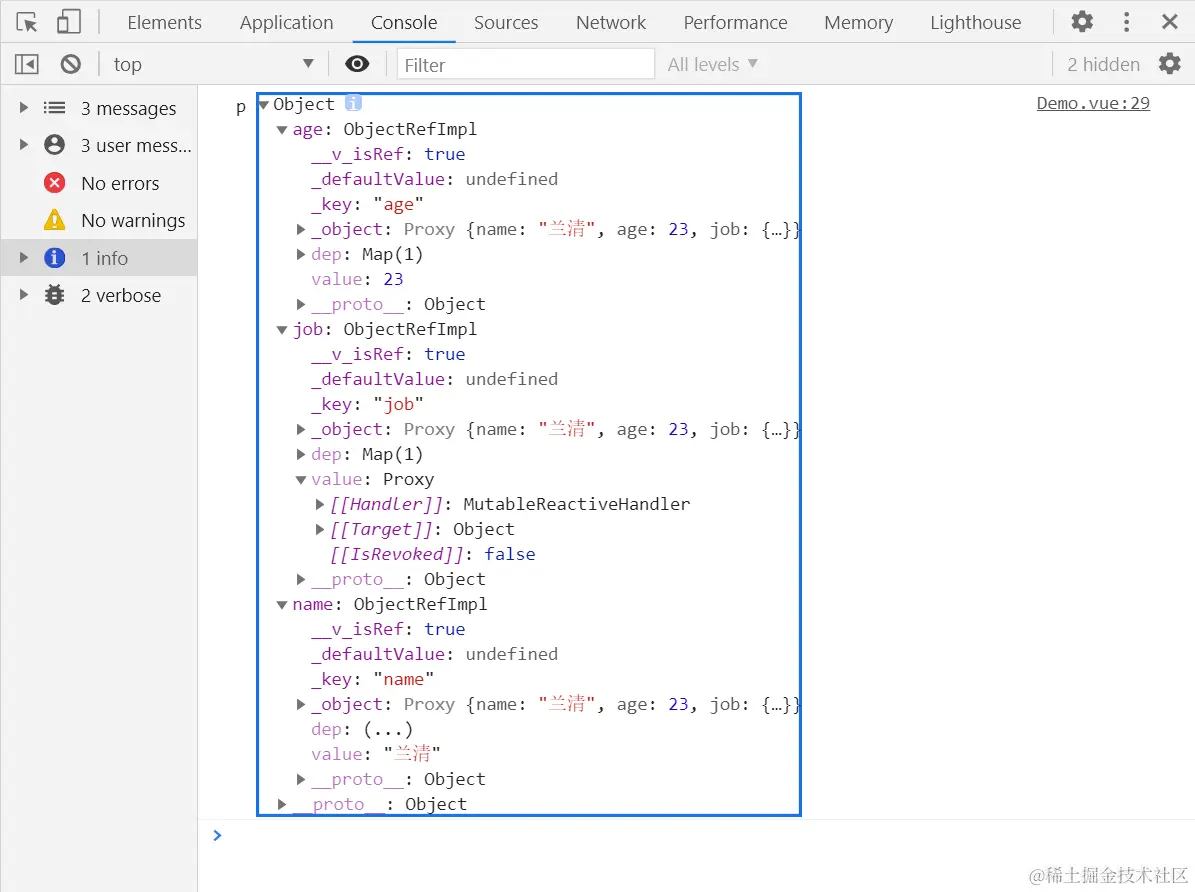This screenshot has width=1195, height=892.
Task: Click the _key: "job" property
Action: 367,404
